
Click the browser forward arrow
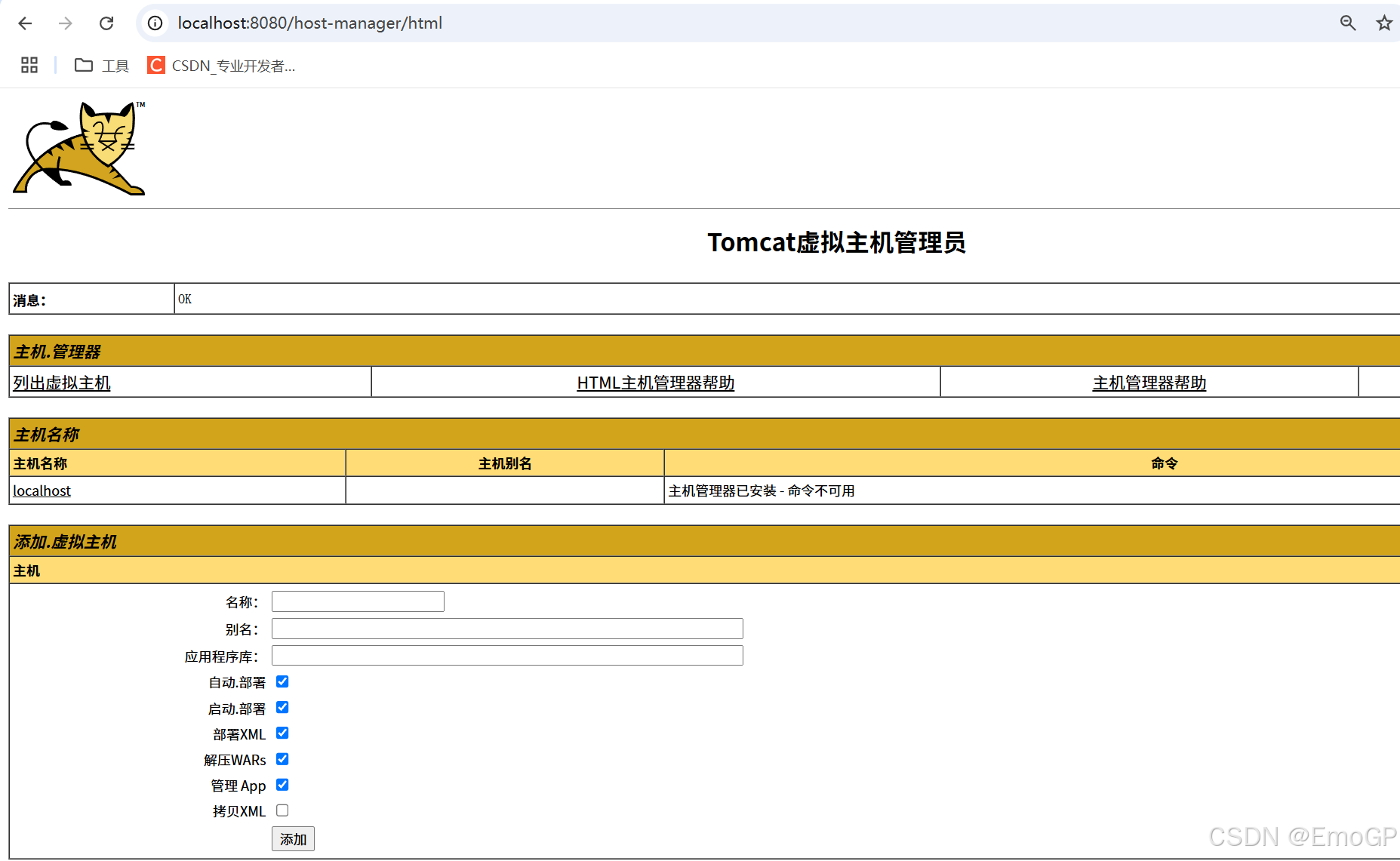[x=66, y=23]
